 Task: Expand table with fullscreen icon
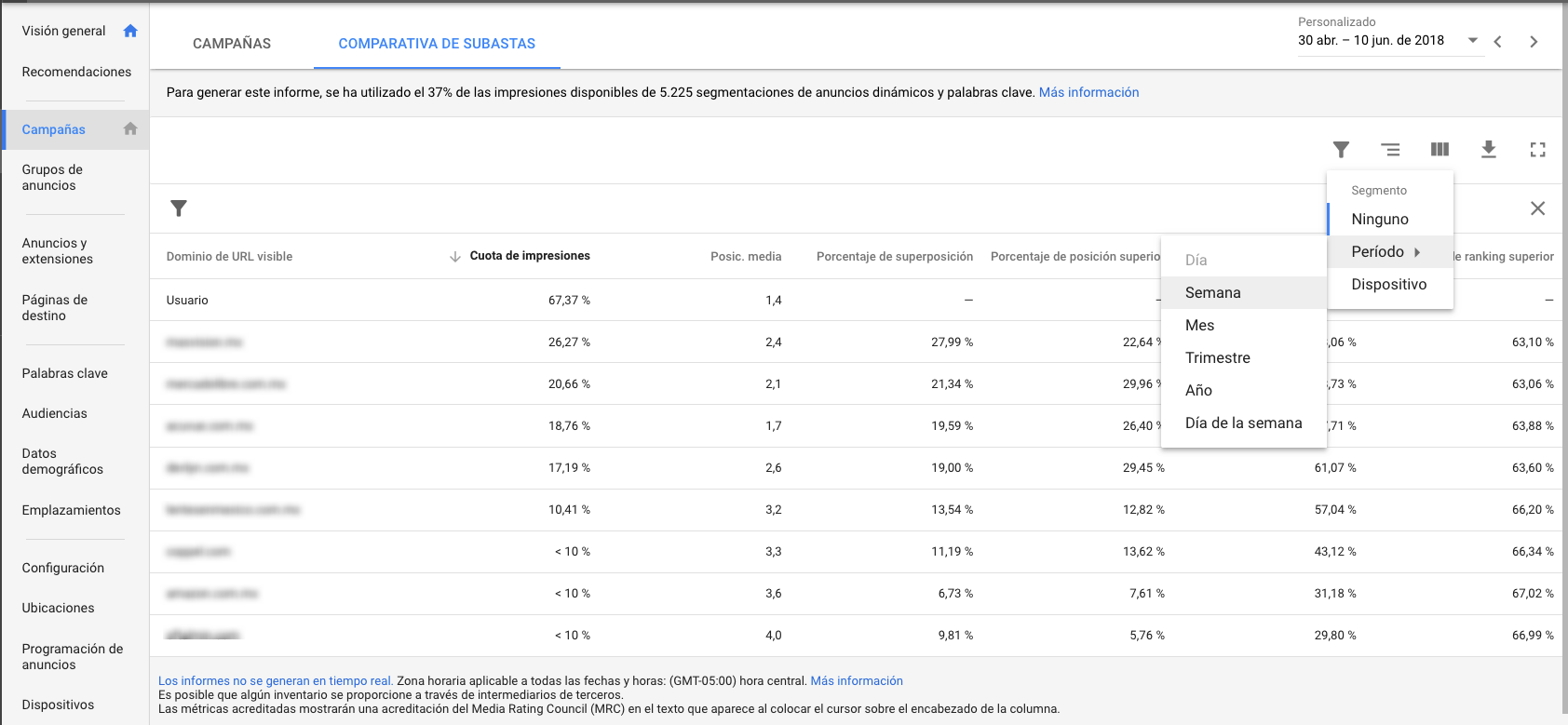(1537, 149)
